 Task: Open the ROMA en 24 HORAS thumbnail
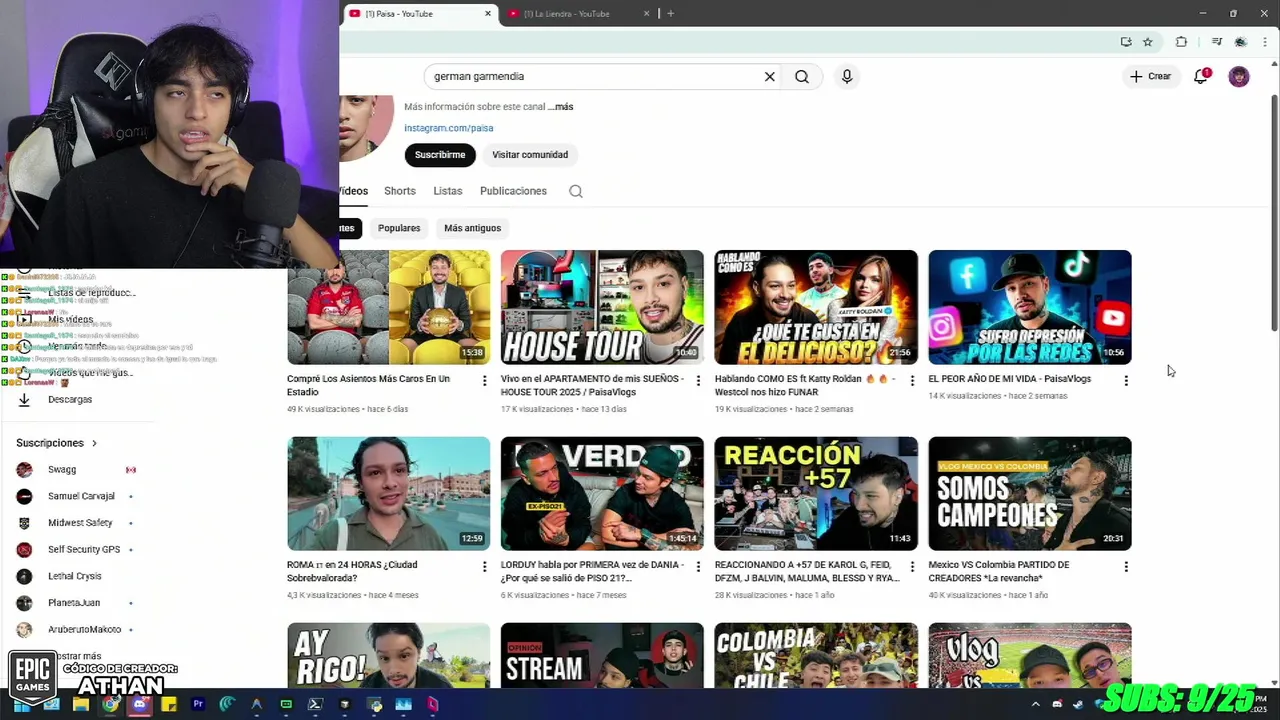389,493
